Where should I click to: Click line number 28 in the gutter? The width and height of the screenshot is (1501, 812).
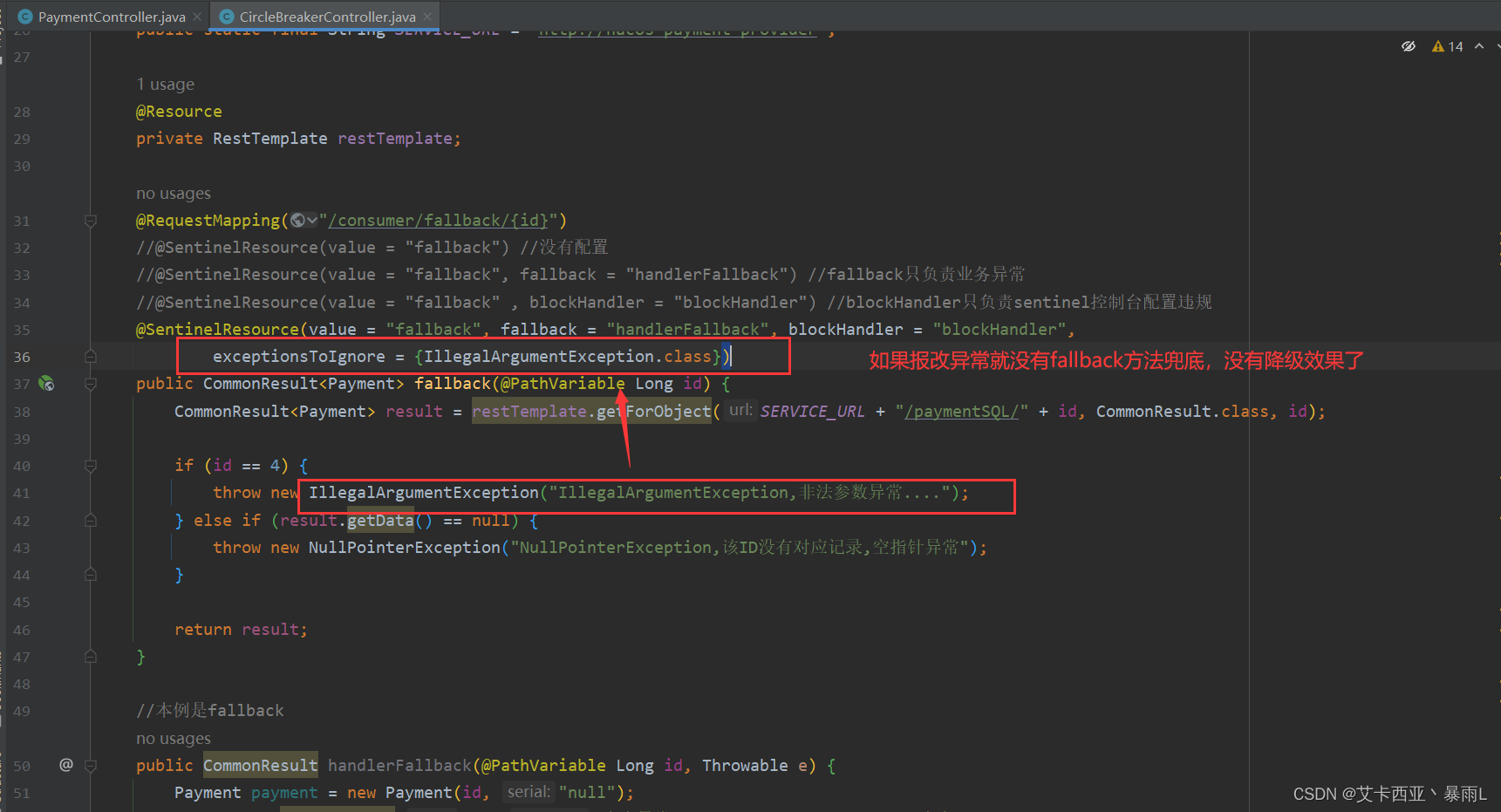coord(22,112)
